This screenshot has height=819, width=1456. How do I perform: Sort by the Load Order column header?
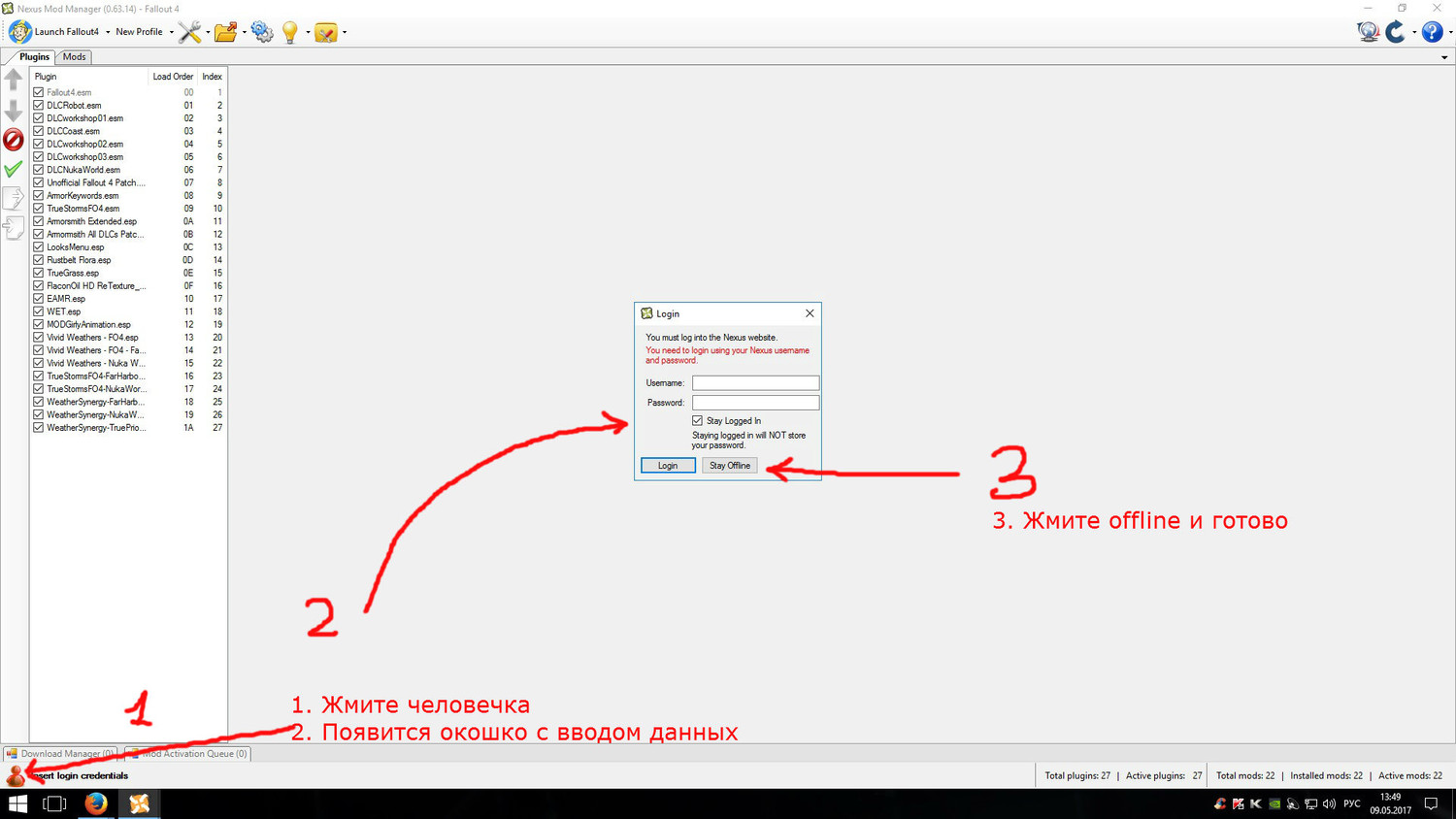(x=173, y=77)
